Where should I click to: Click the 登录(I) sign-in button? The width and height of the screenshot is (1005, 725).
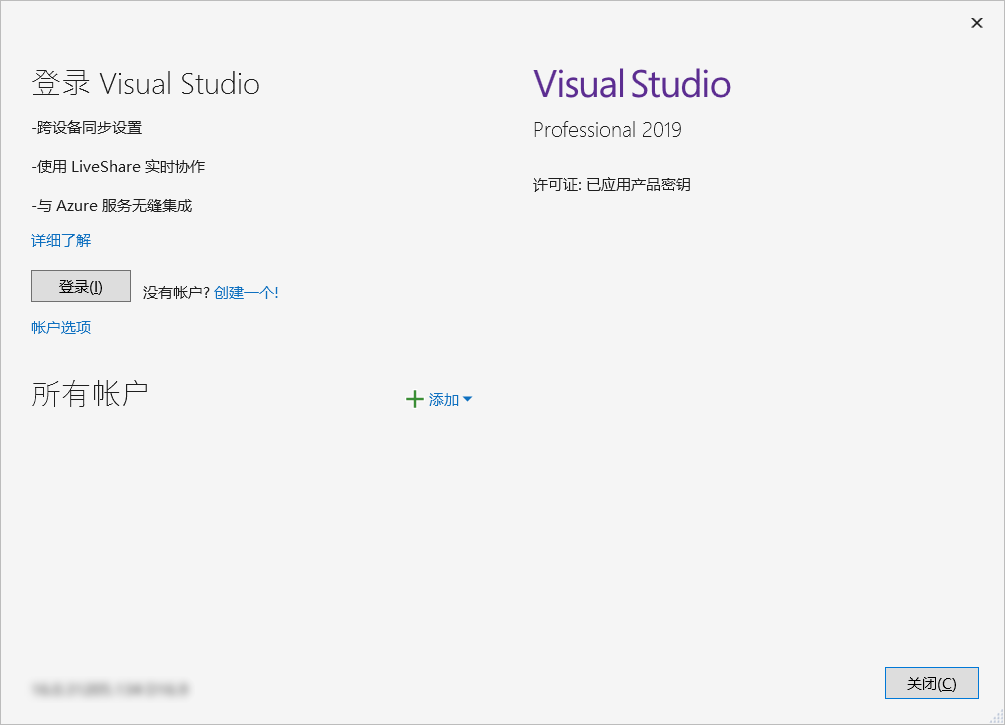pyautogui.click(x=80, y=286)
